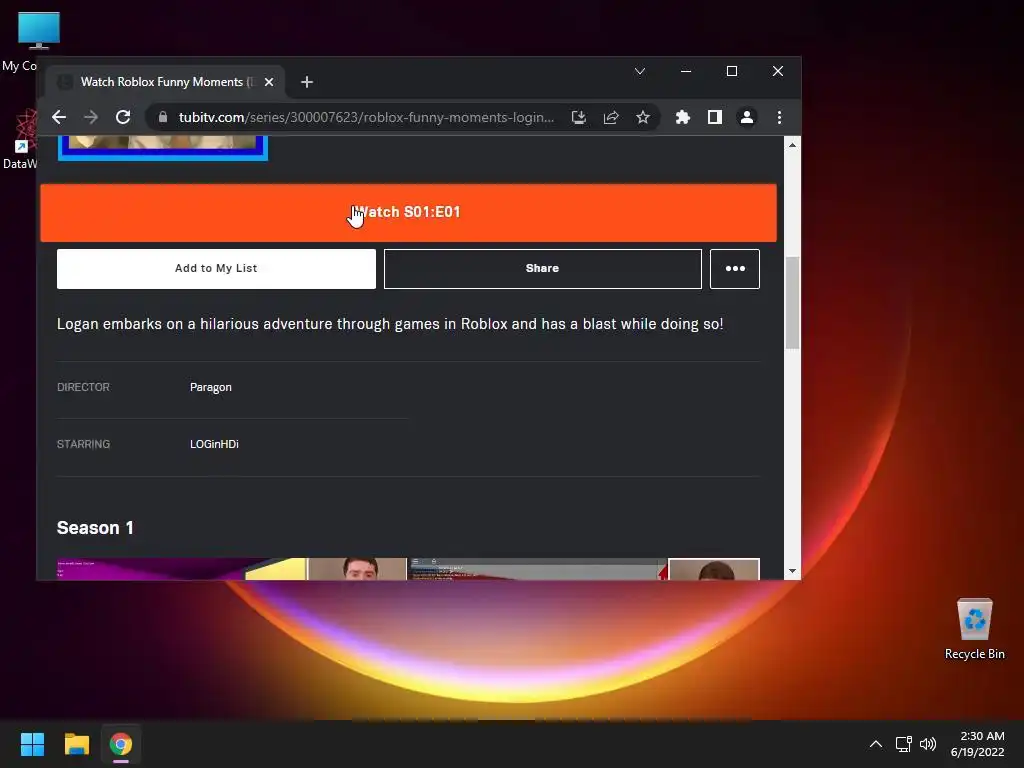Select the Season 1 heading
The image size is (1024, 768).
pos(95,528)
